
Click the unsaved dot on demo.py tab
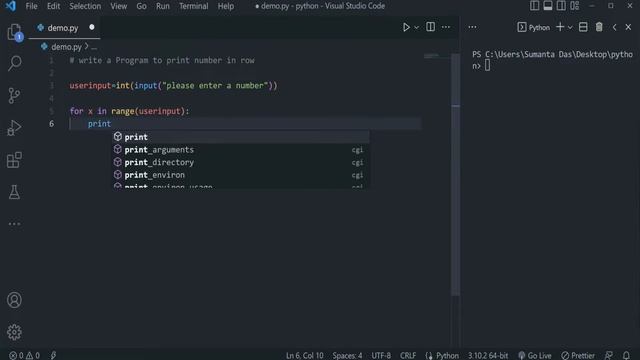pos(92,27)
